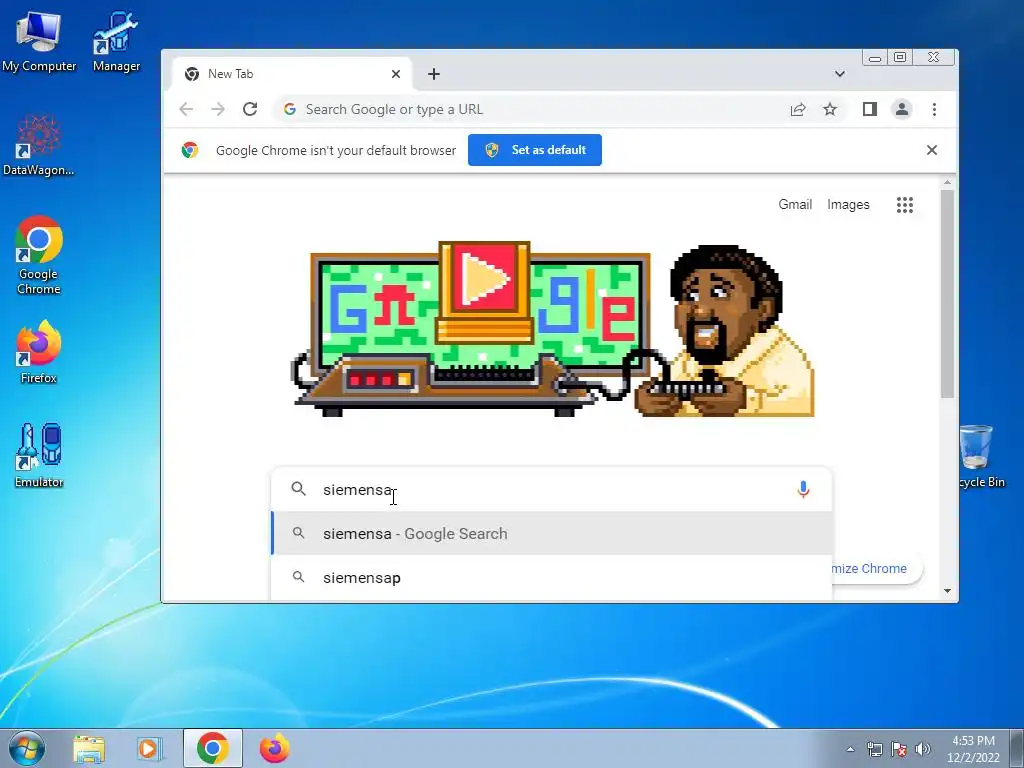Click the share page icon in address bar
This screenshot has width=1024, height=768.
[797, 109]
